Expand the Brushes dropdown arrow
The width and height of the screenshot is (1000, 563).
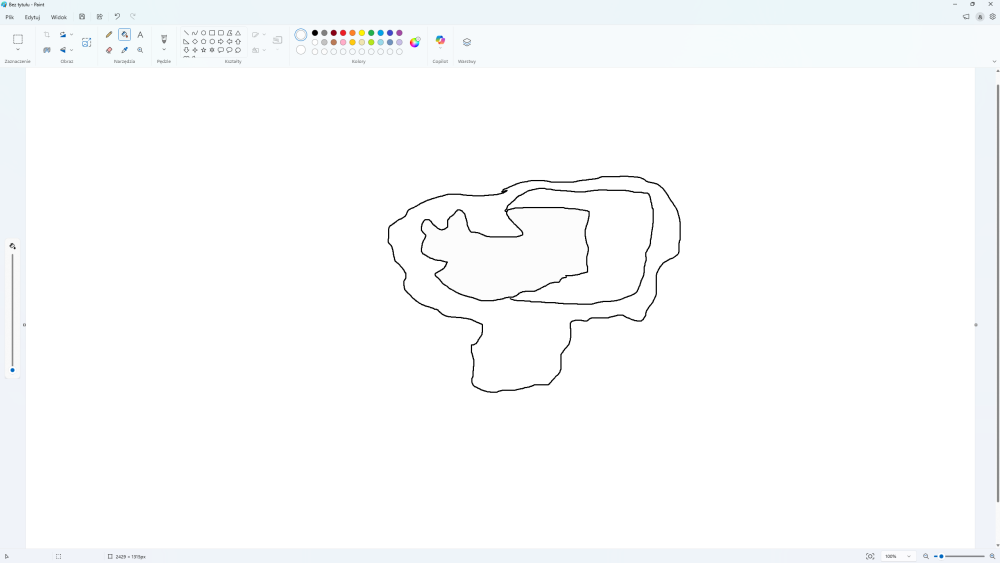164,50
